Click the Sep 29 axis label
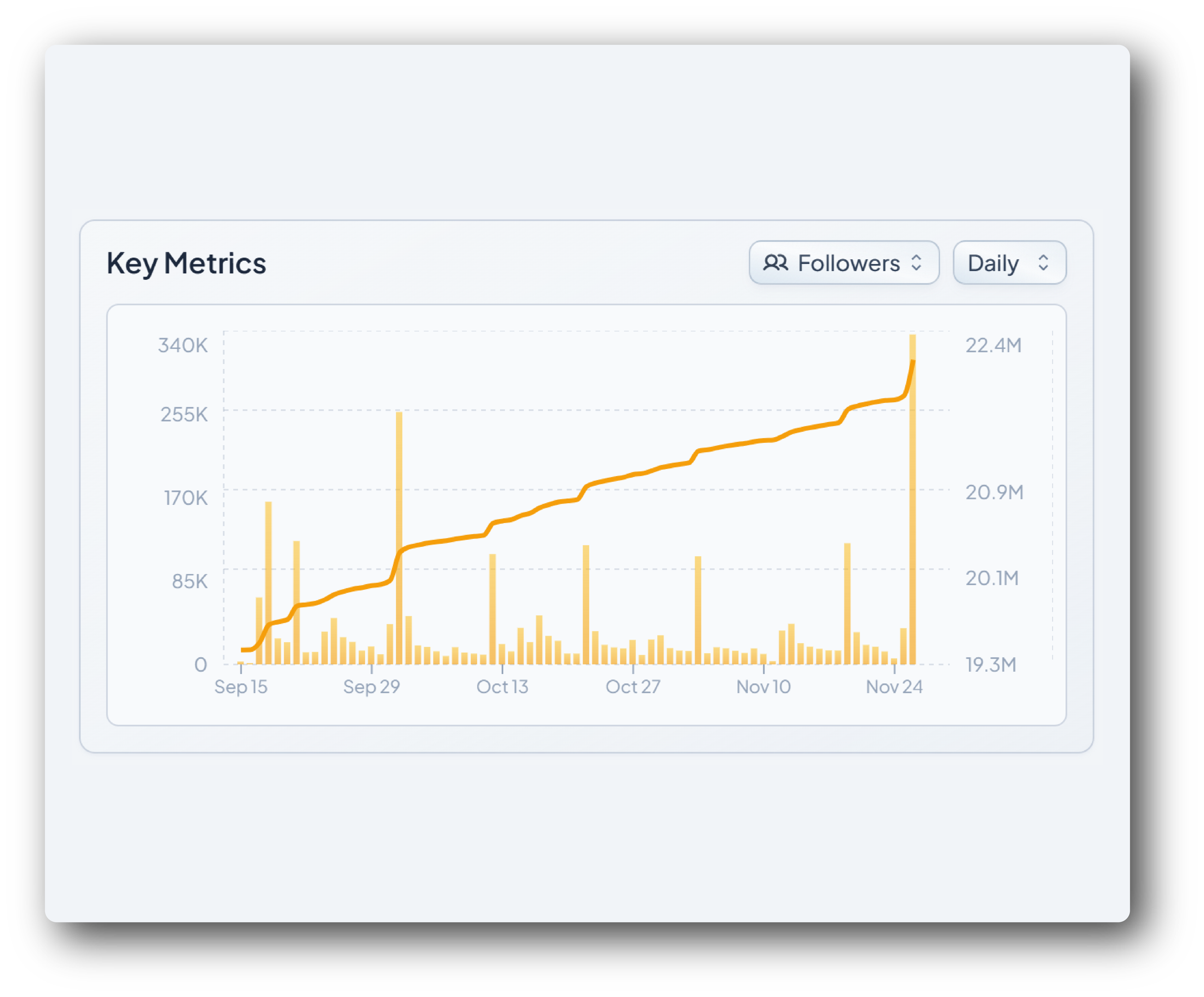The width and height of the screenshot is (1204, 997). tap(371, 687)
